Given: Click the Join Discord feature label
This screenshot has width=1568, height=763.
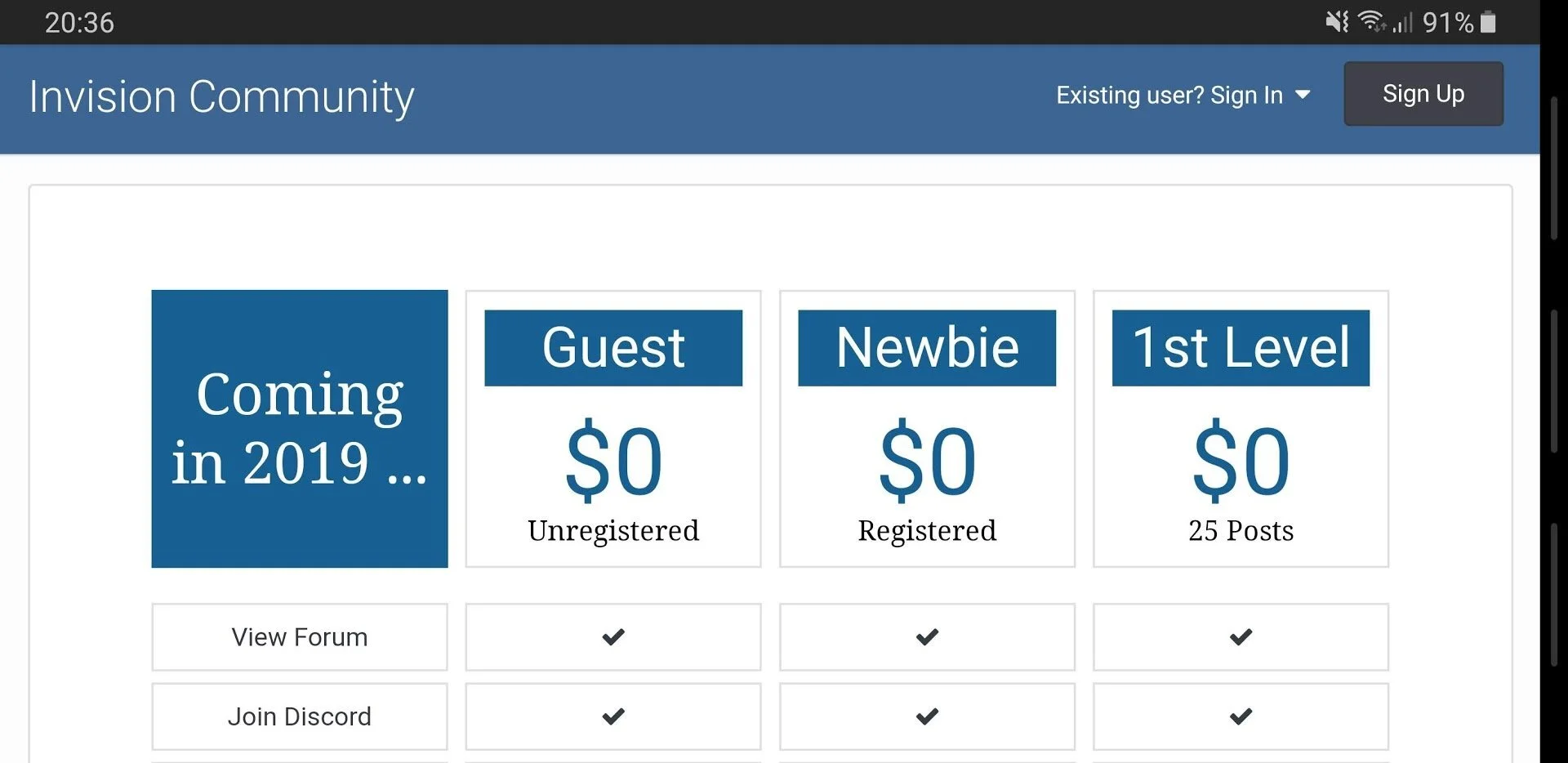Looking at the screenshot, I should 300,716.
